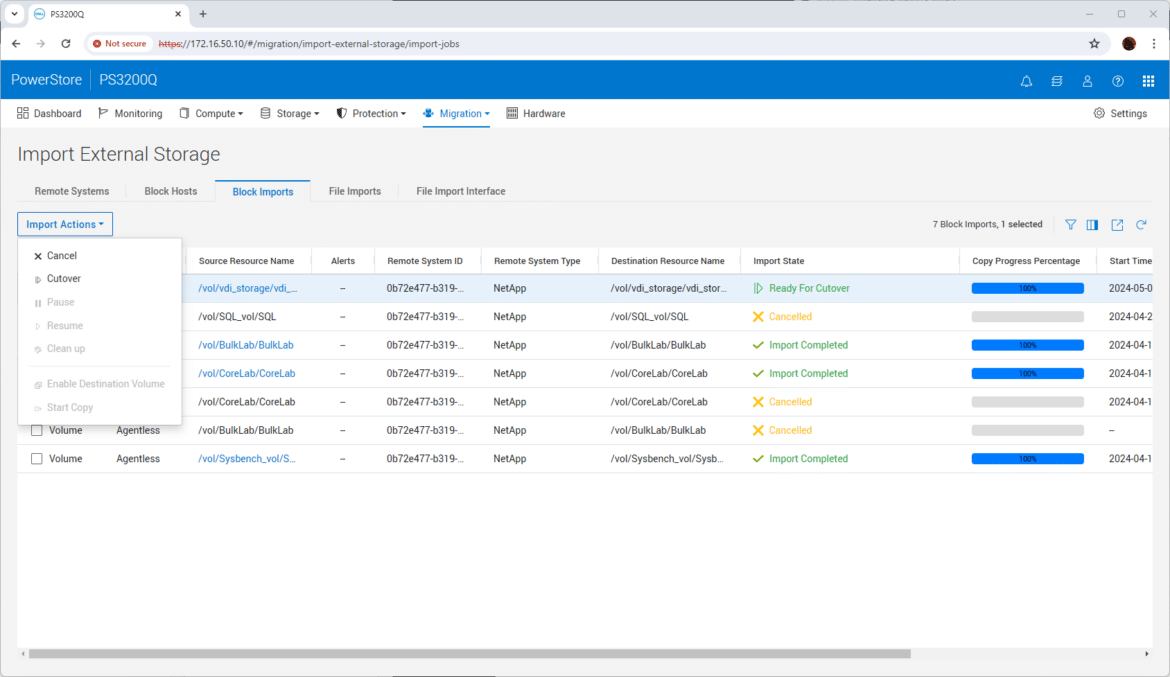This screenshot has height=677, width=1170.
Task: Select the Block Imports tab
Action: click(263, 192)
